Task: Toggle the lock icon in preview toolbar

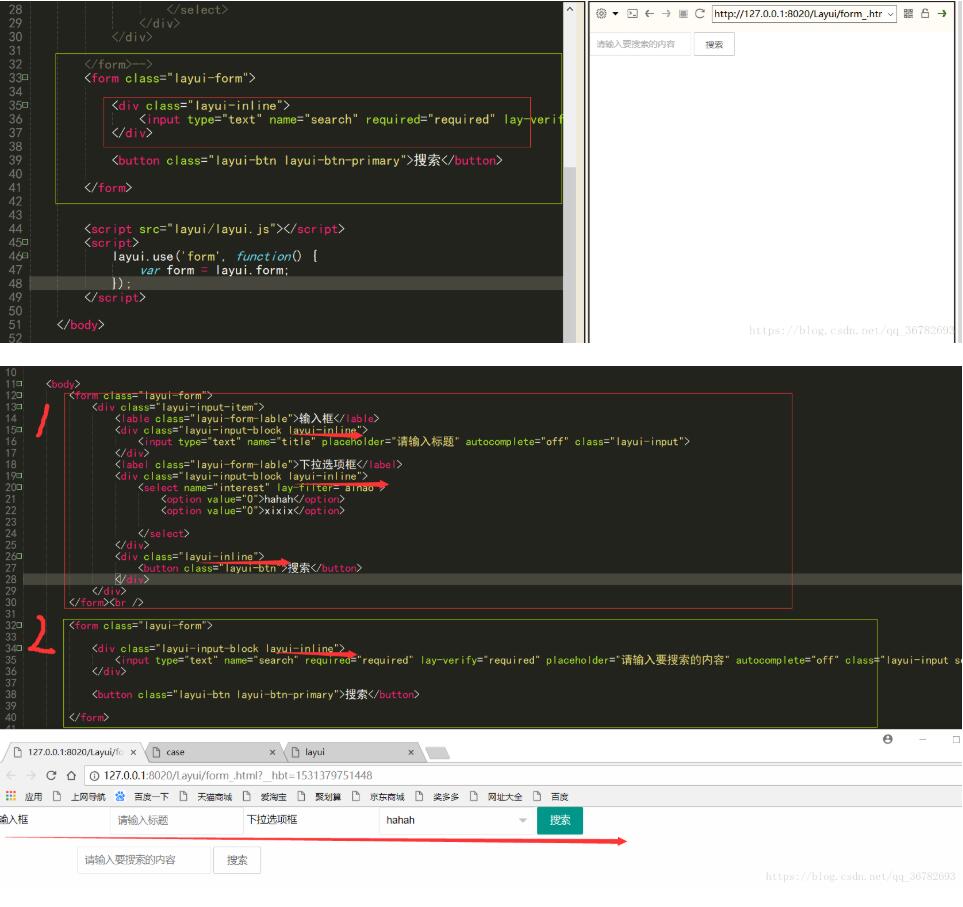Action: (925, 14)
